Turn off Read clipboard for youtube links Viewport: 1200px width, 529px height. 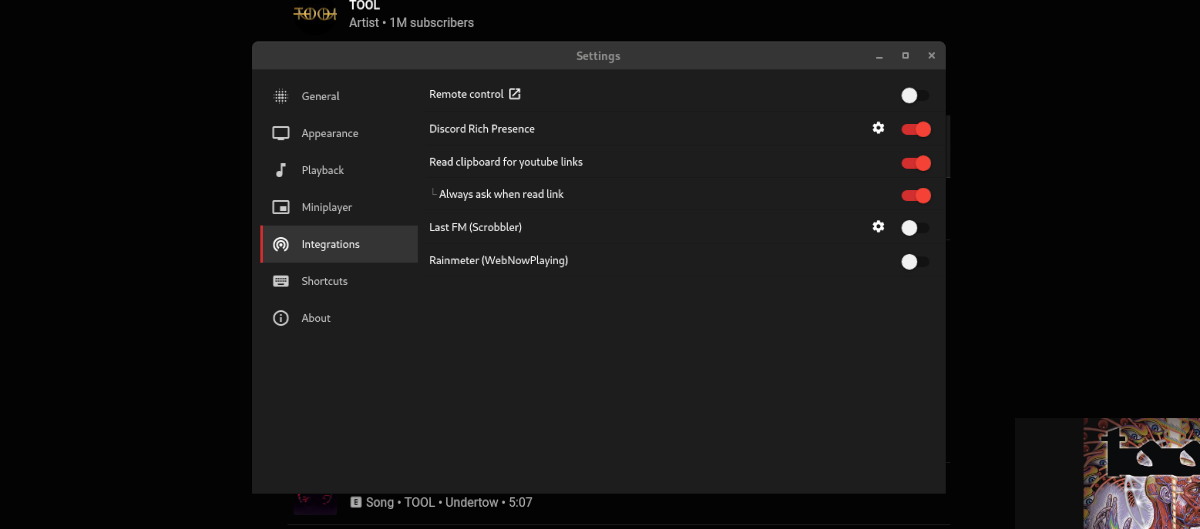point(915,163)
